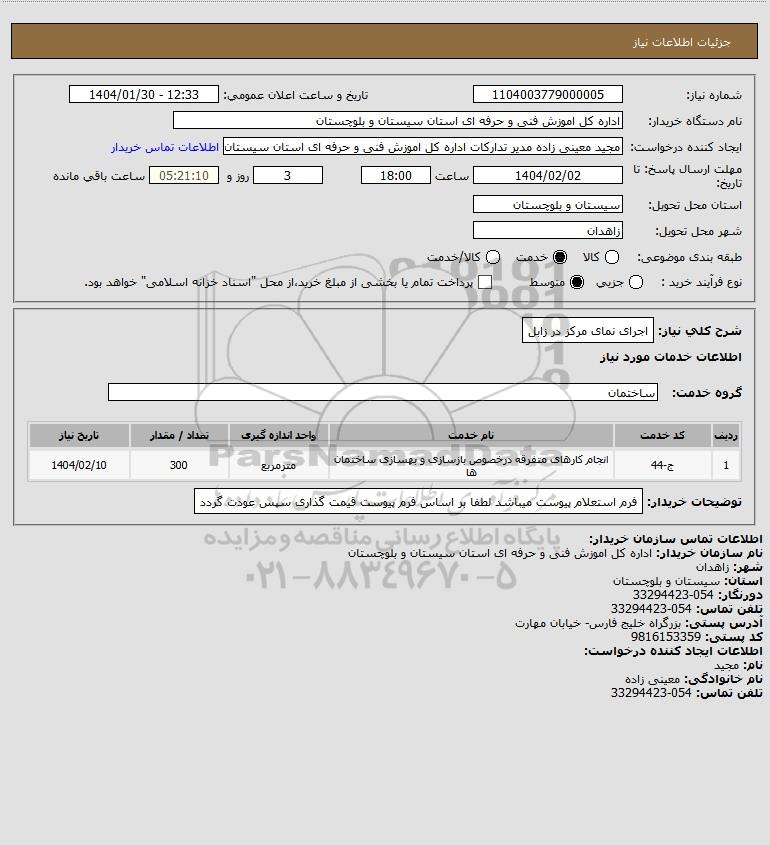
Task: Click the need date cell 1404/02/10
Action: pos(79,465)
